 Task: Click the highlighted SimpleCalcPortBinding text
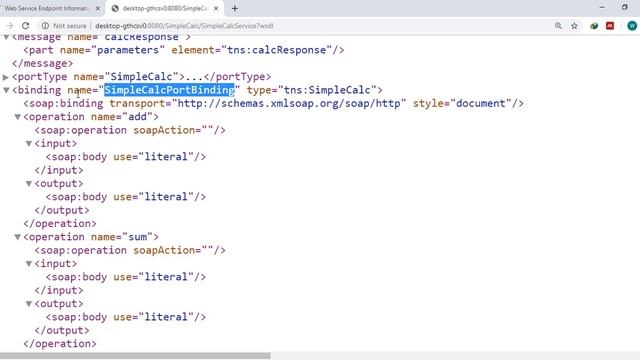[169, 90]
